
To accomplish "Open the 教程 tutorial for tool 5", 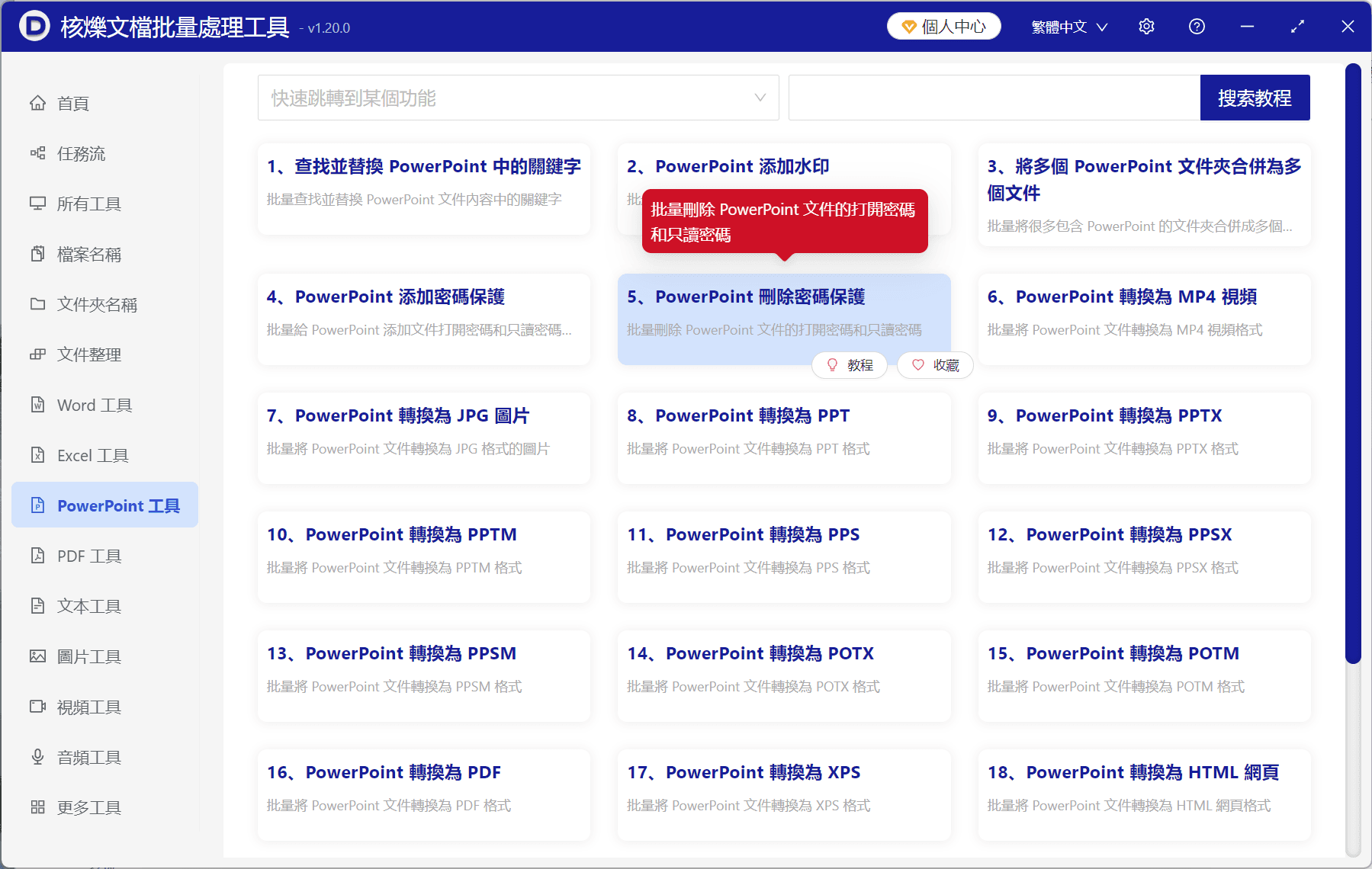I will point(849,365).
